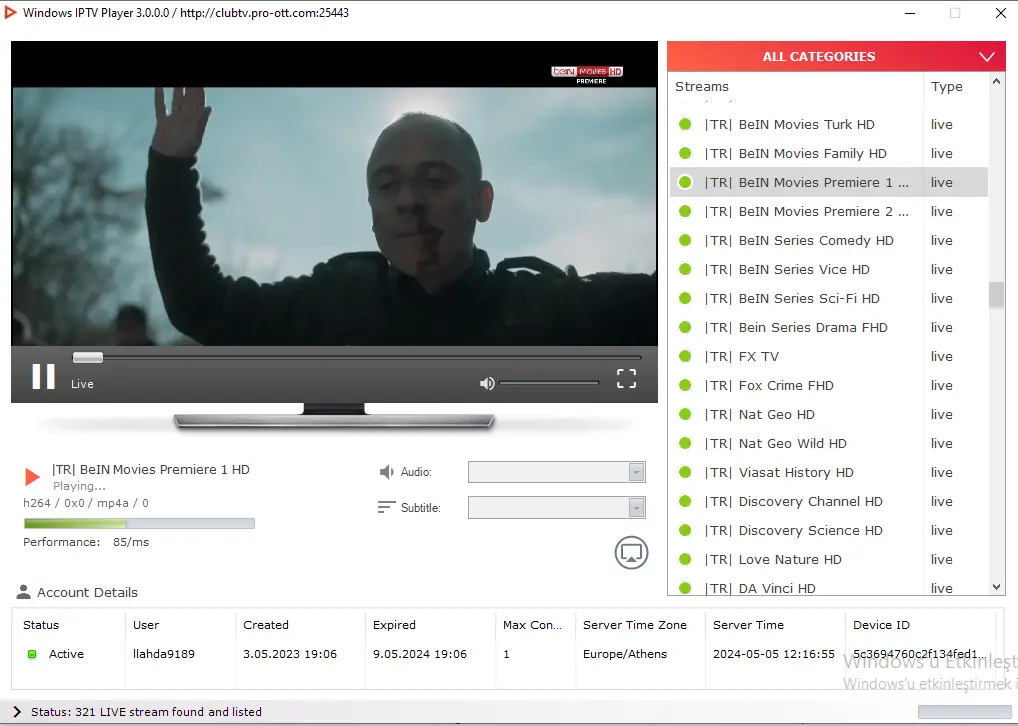Click the Device ID column header

click(x=881, y=625)
